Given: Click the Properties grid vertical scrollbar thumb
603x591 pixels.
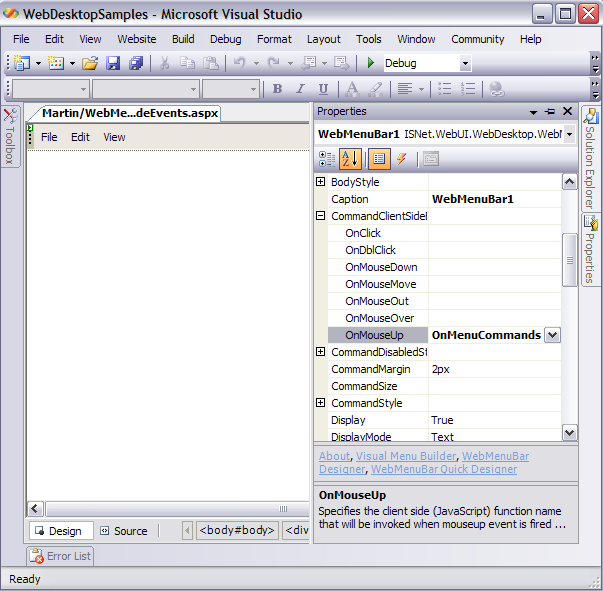Looking at the screenshot, I should (x=570, y=259).
